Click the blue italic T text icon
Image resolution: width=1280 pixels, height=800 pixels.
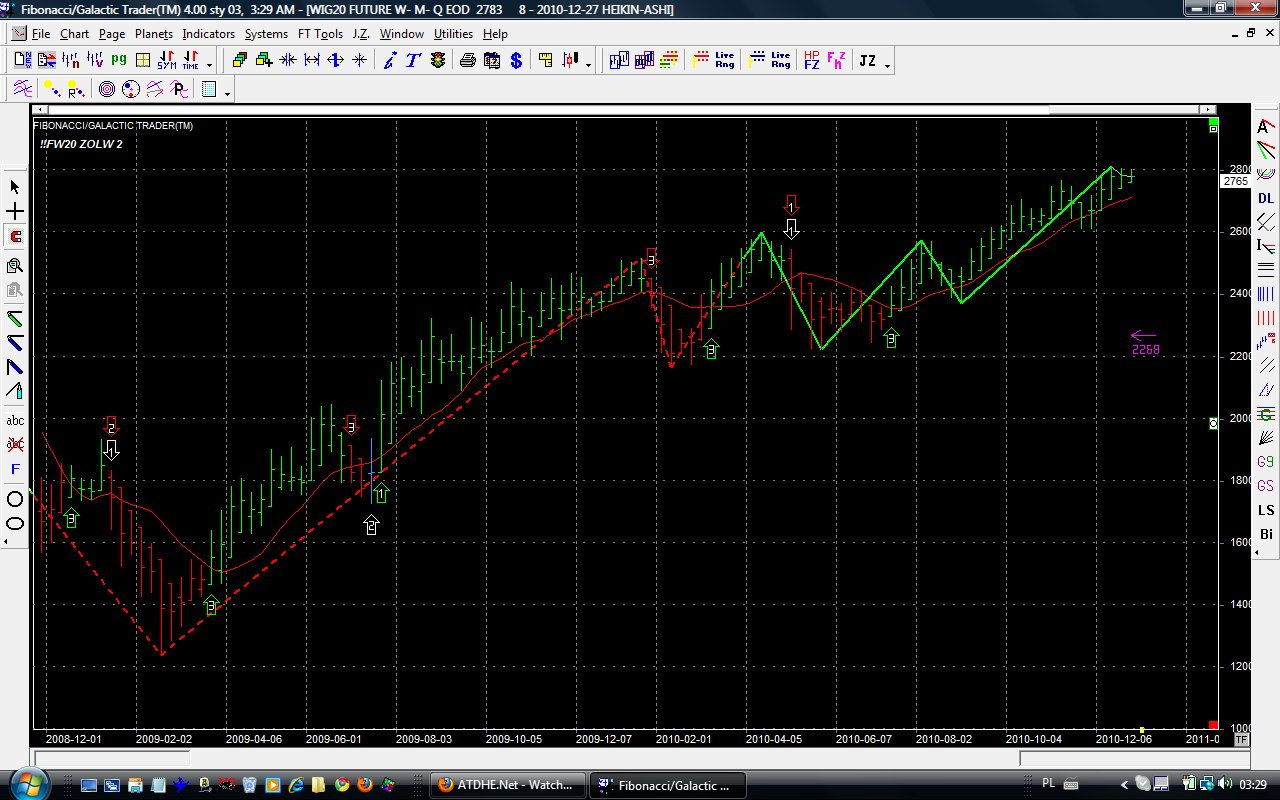(413, 61)
